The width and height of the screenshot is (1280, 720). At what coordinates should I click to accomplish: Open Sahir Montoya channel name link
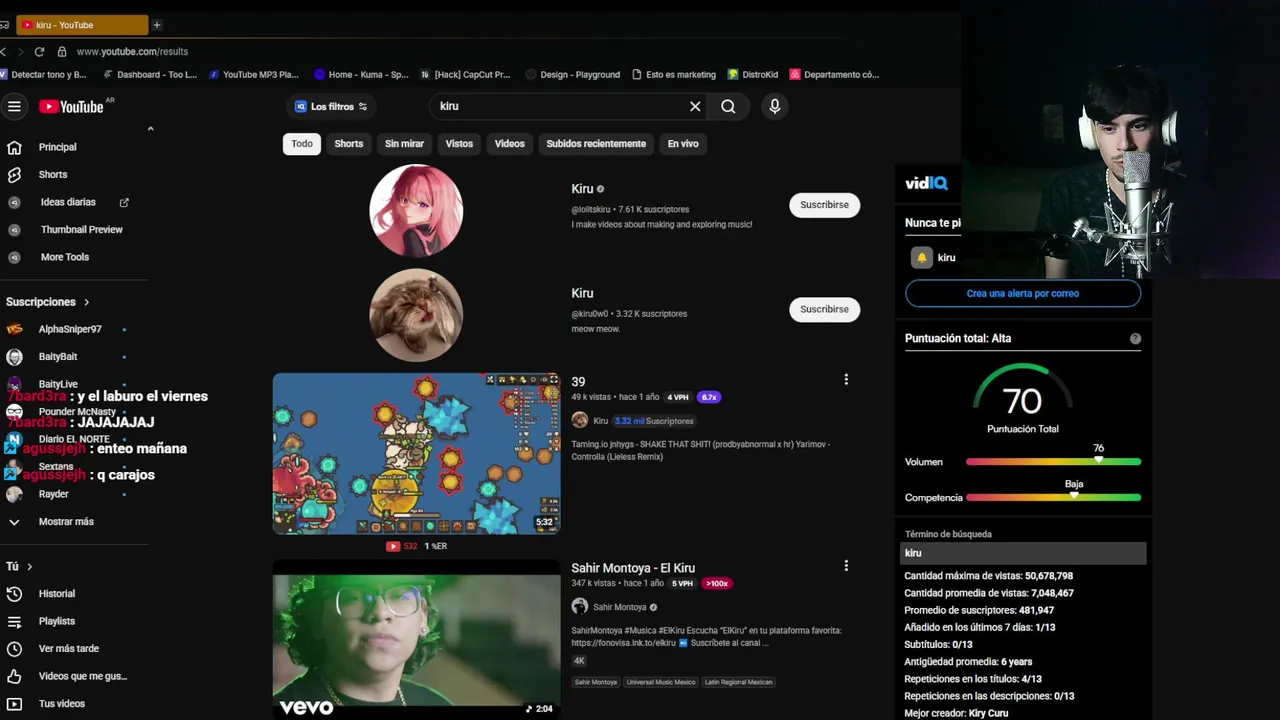(620, 607)
